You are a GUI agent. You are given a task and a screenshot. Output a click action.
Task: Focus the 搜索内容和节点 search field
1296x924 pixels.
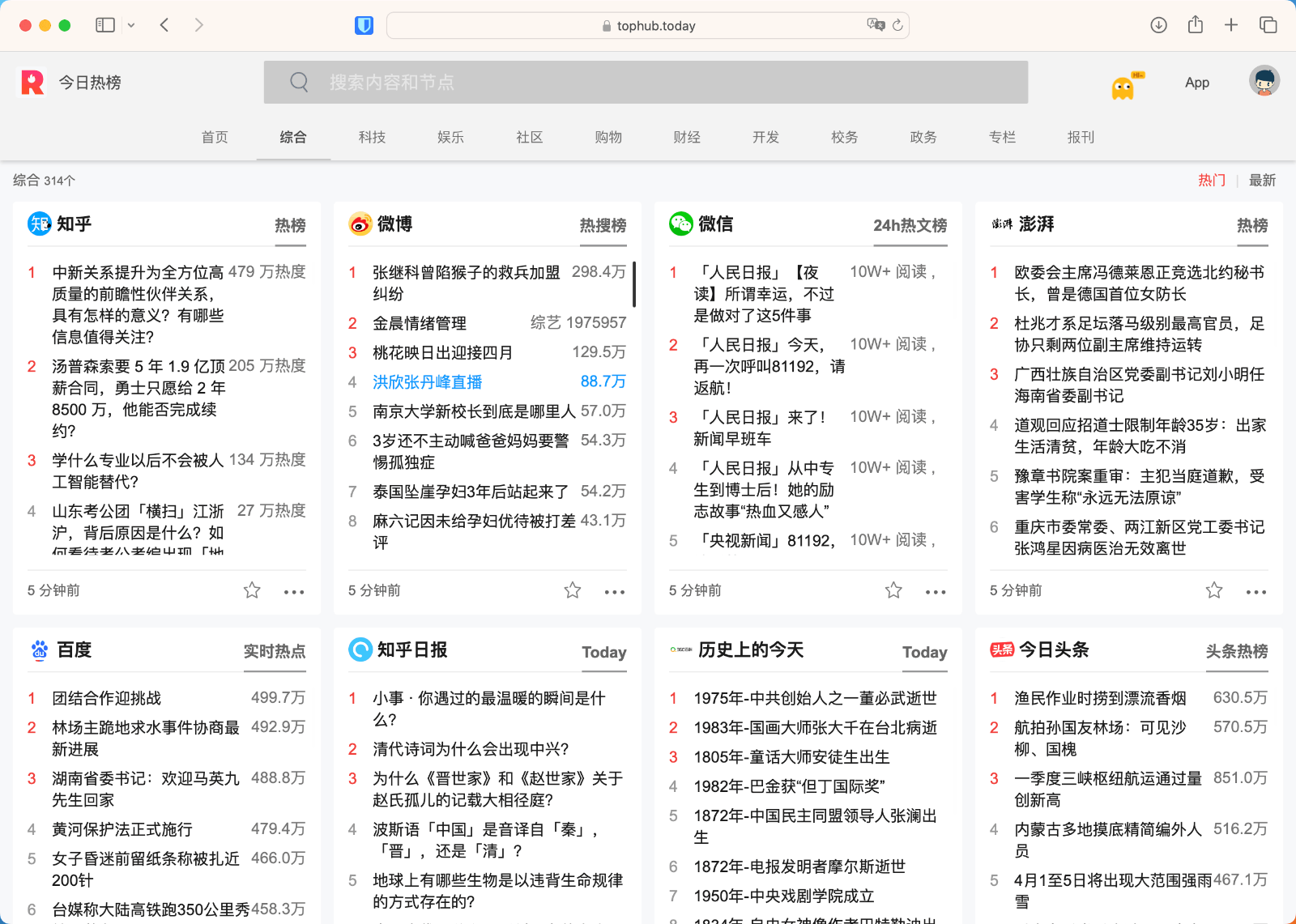pyautogui.click(x=646, y=82)
